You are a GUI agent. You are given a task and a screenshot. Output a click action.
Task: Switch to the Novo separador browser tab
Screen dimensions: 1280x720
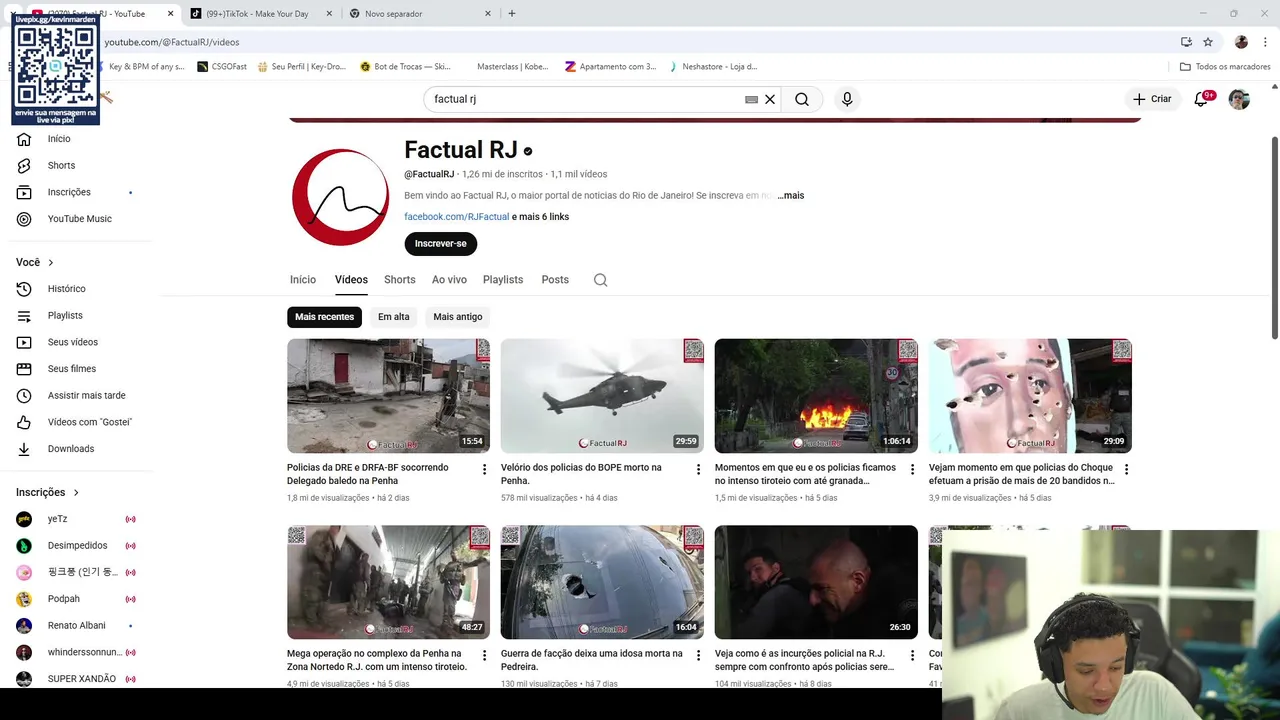tap(420, 14)
